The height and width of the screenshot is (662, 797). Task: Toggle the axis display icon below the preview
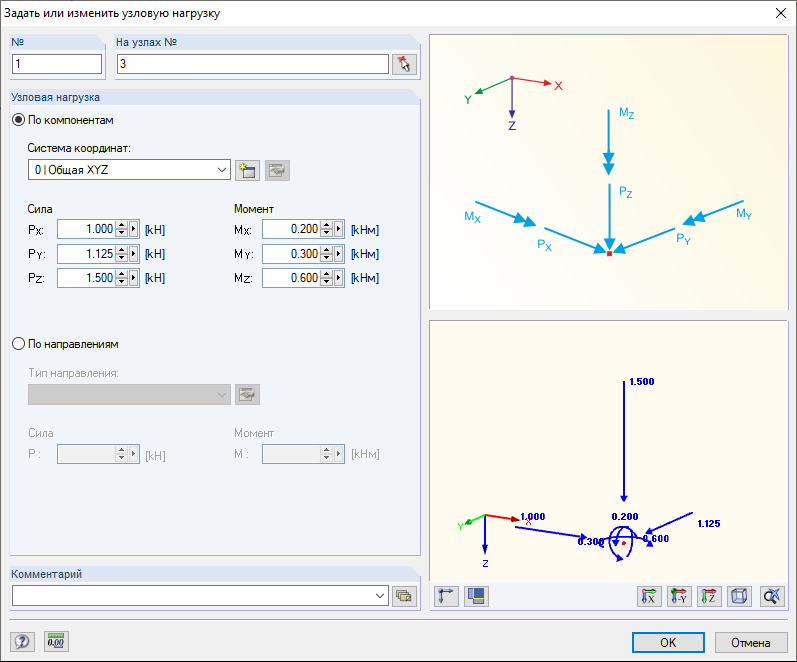(446, 596)
